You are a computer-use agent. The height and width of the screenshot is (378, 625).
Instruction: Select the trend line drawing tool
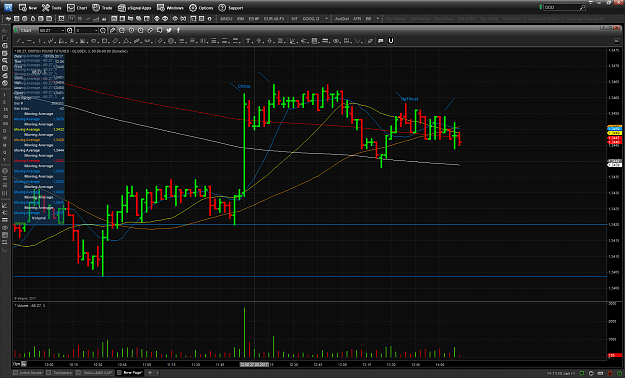18,41
